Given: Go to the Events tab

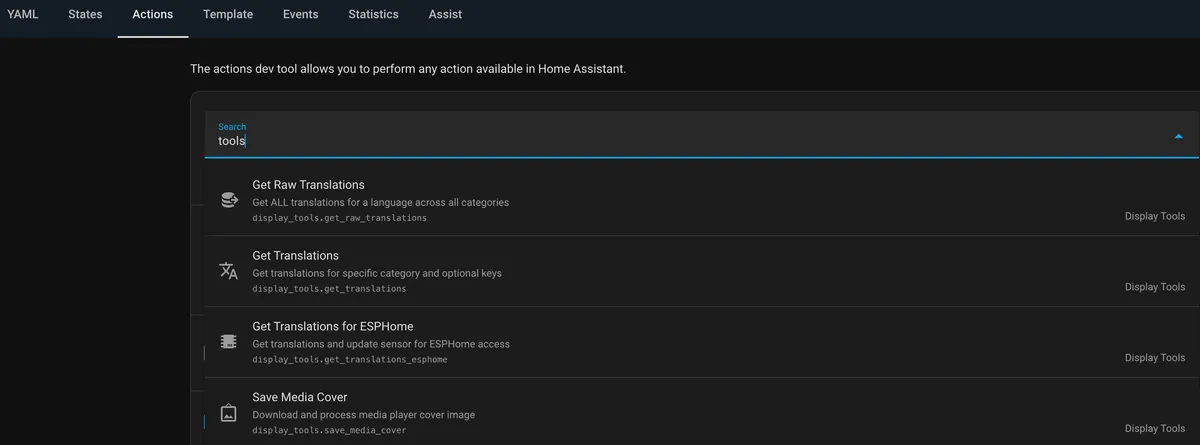Looking at the screenshot, I should [x=301, y=14].
